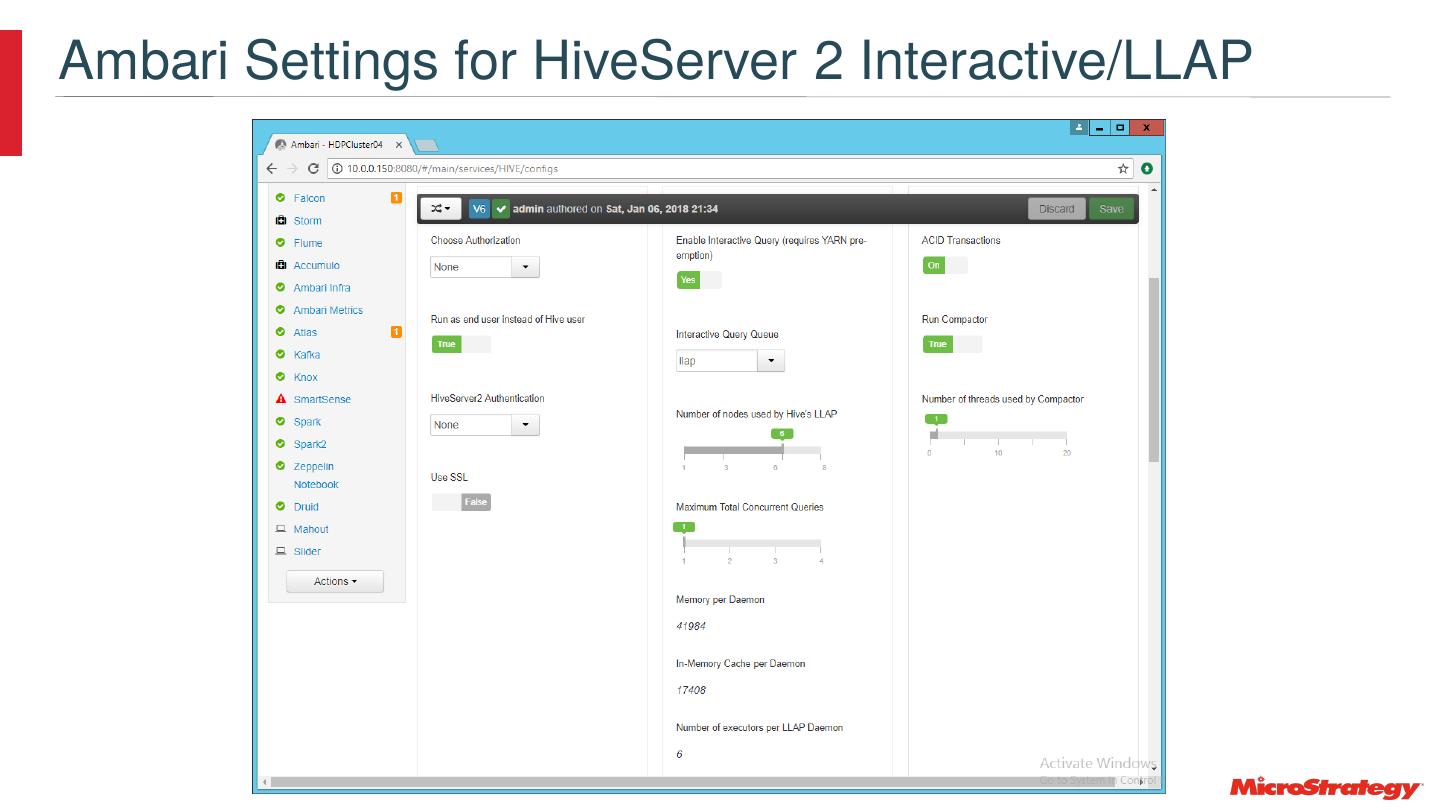
Task: Click the orange alert badge next to Atlas
Action: click(396, 332)
